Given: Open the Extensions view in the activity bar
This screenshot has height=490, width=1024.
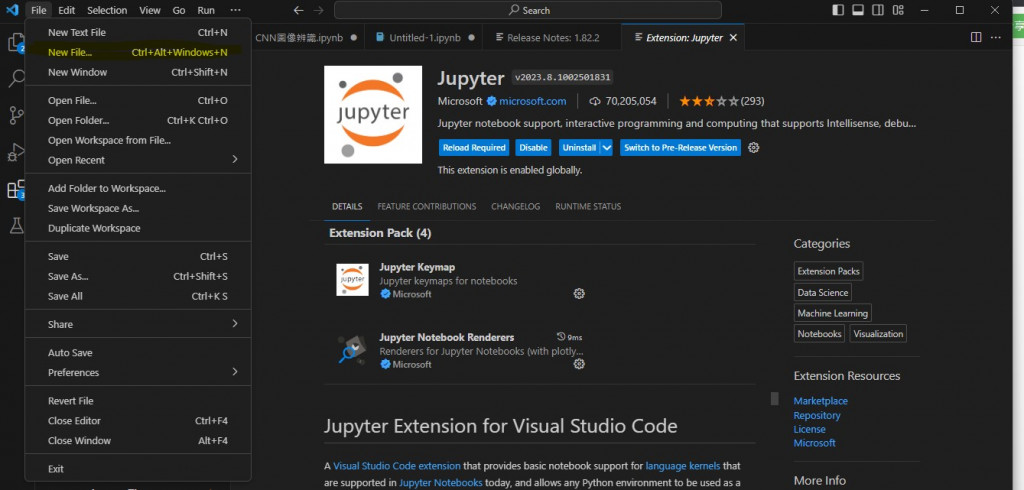Looking at the screenshot, I should (15, 189).
